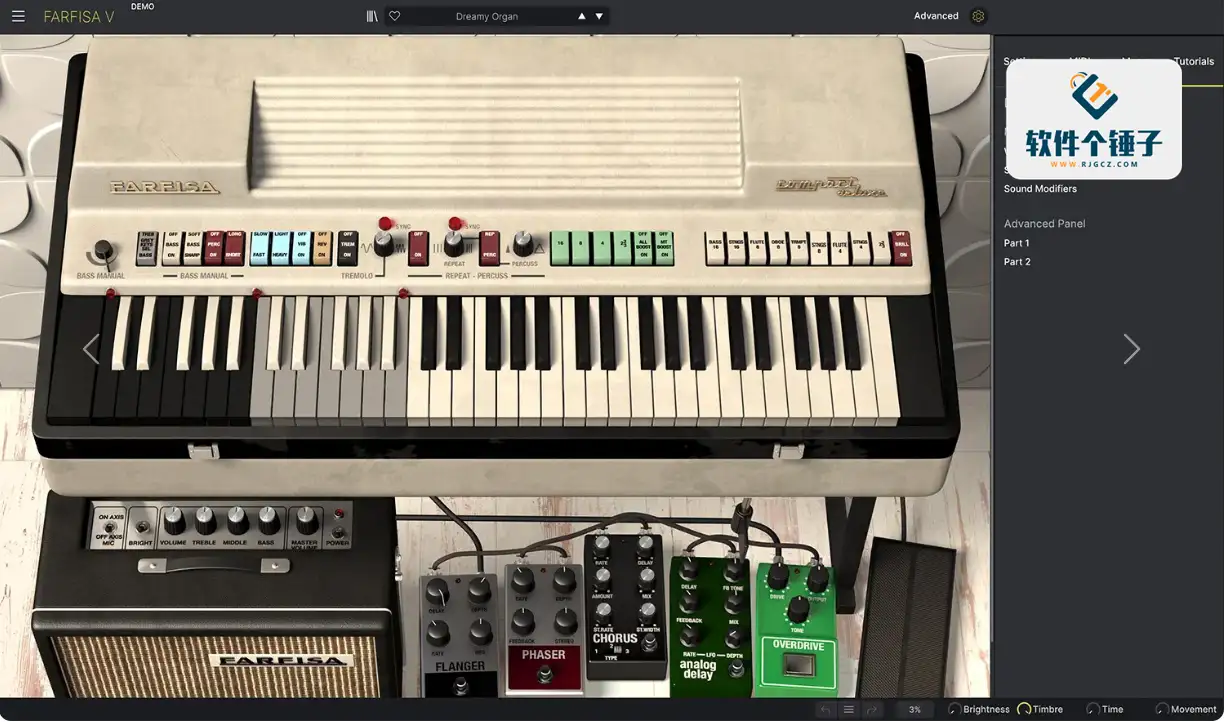Toggle the Tremolo Sync red button
The width and height of the screenshot is (1224, 722).
coord(386,223)
